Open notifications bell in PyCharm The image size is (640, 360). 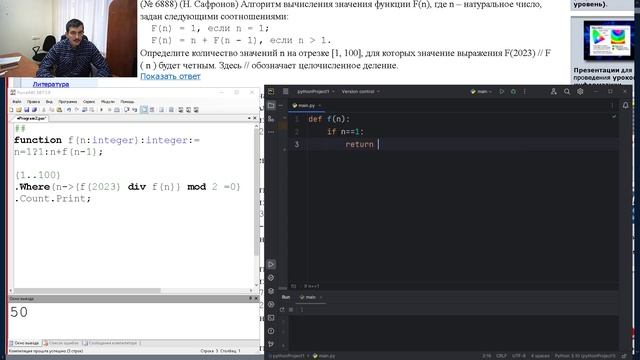(625, 105)
